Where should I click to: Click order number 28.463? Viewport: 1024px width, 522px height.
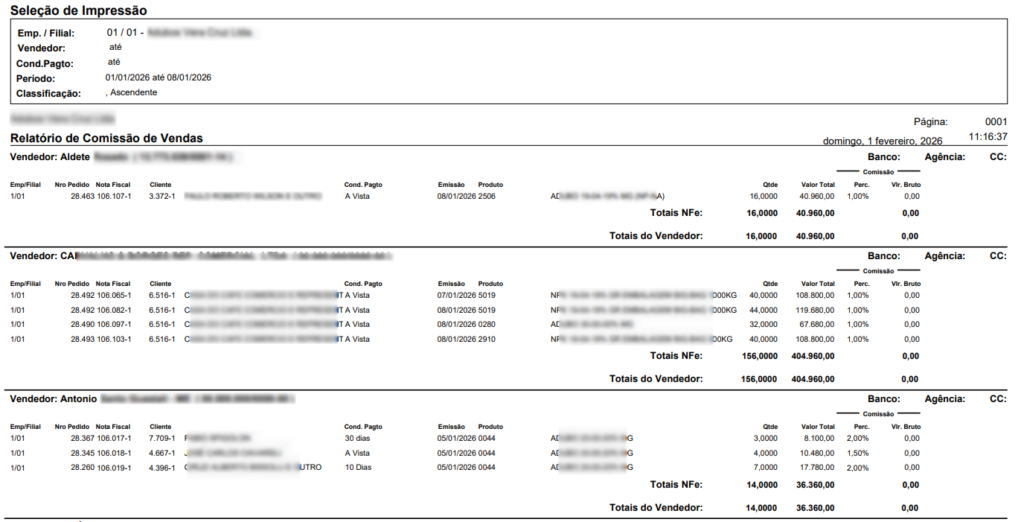82,196
